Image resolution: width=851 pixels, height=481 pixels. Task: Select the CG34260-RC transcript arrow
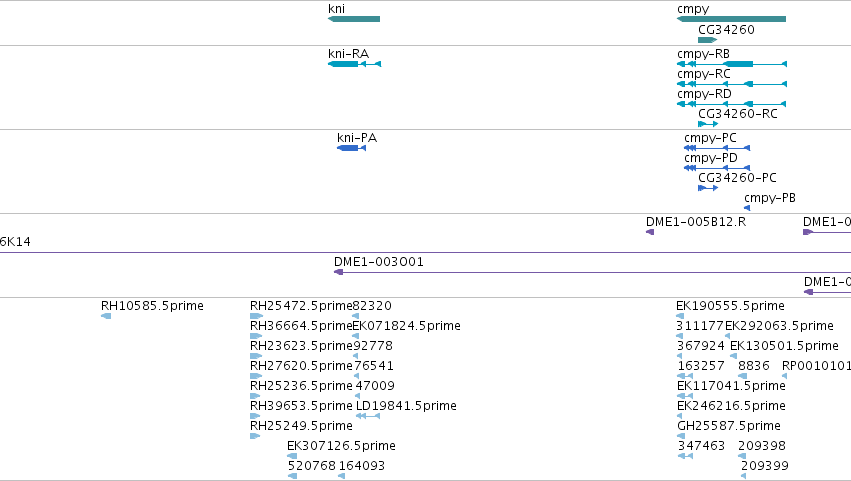708,124
